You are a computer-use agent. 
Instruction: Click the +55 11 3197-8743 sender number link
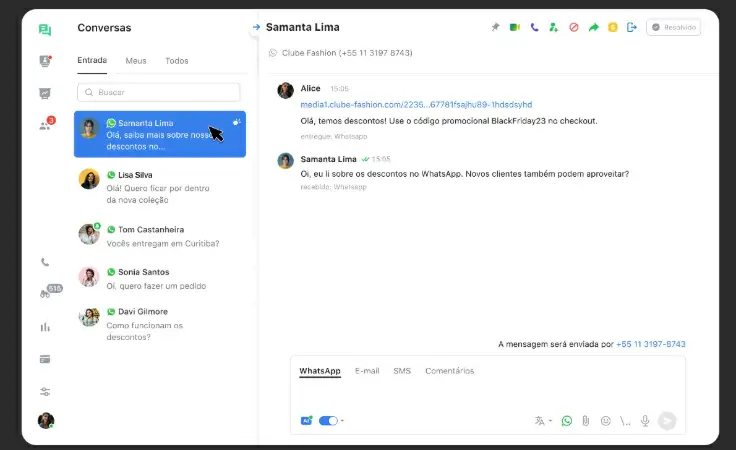[651, 344]
